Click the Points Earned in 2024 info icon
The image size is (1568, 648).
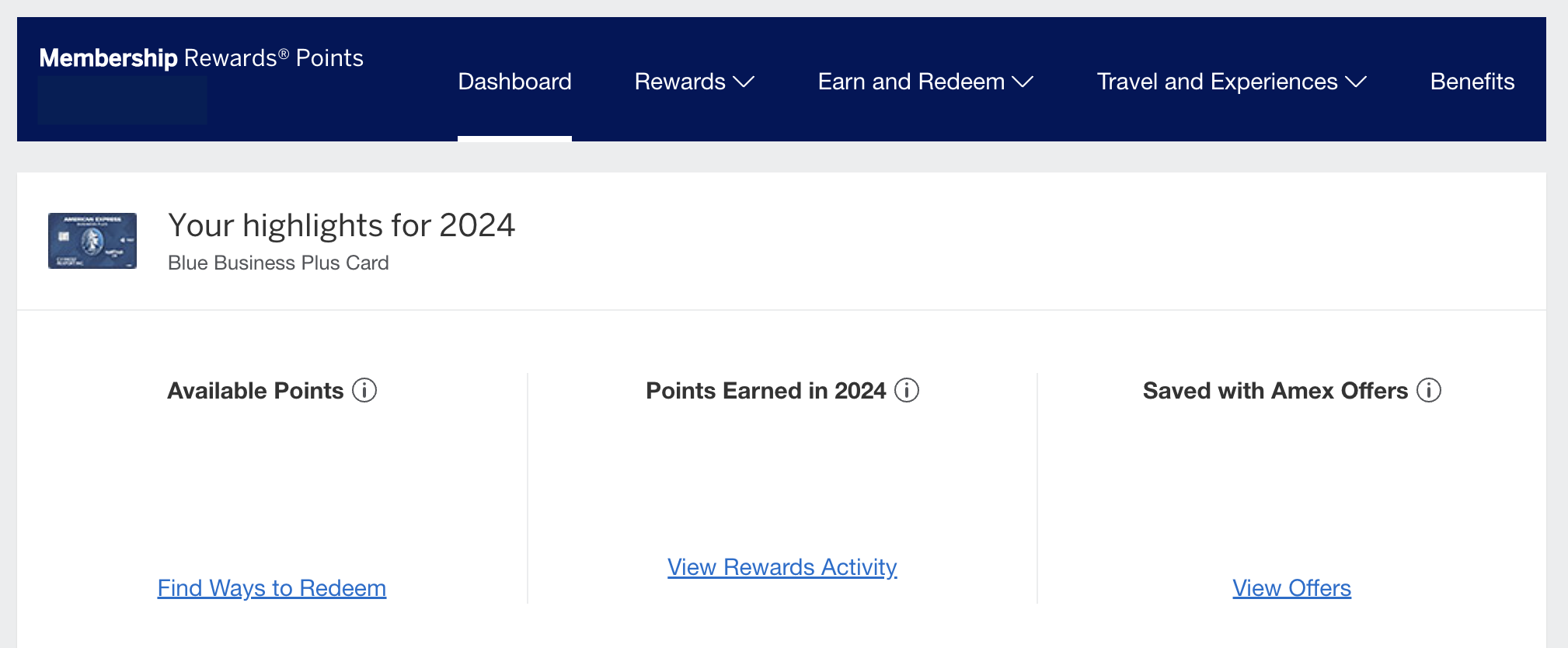coord(906,391)
